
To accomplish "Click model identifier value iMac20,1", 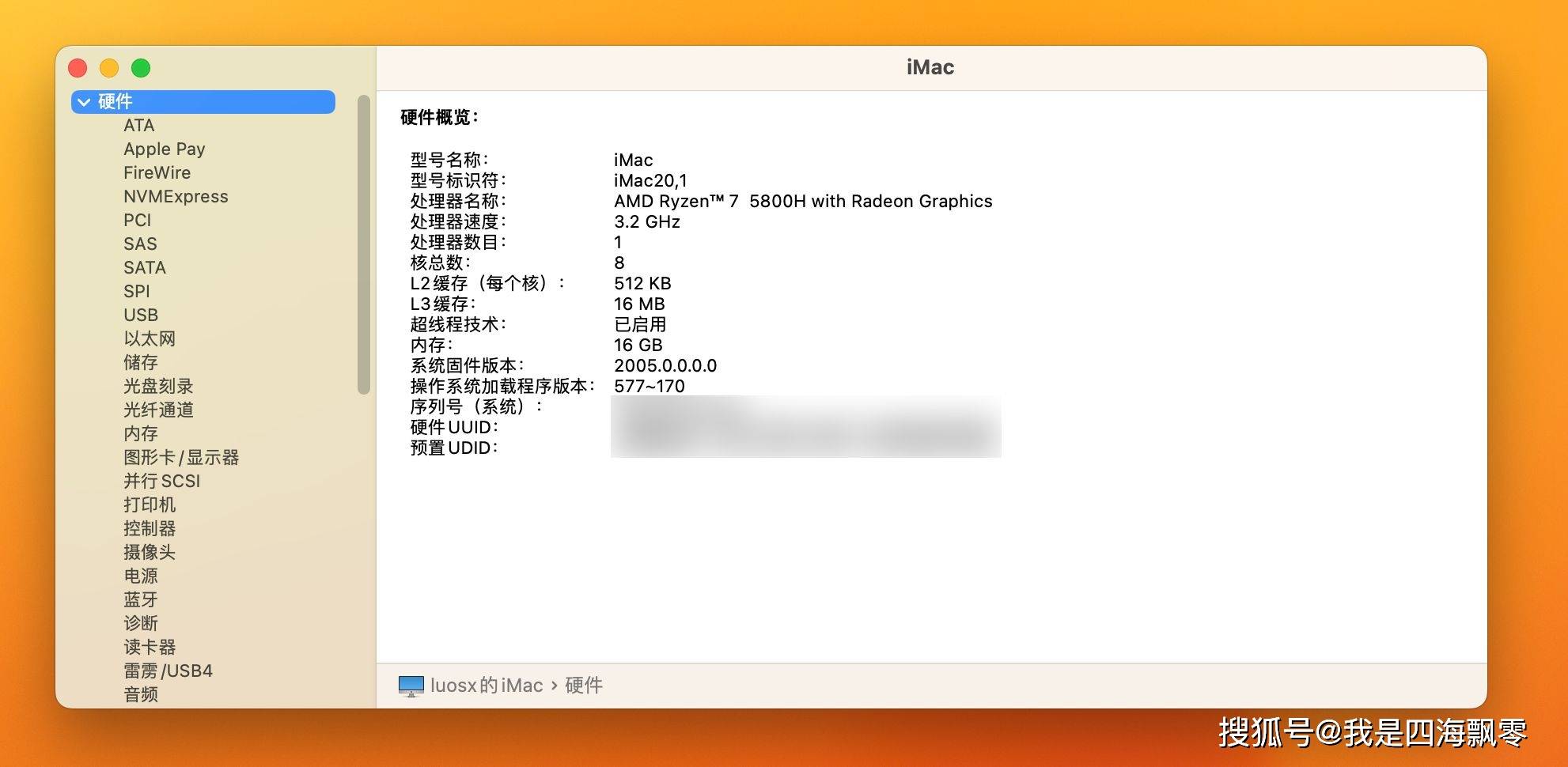I will (x=650, y=181).
